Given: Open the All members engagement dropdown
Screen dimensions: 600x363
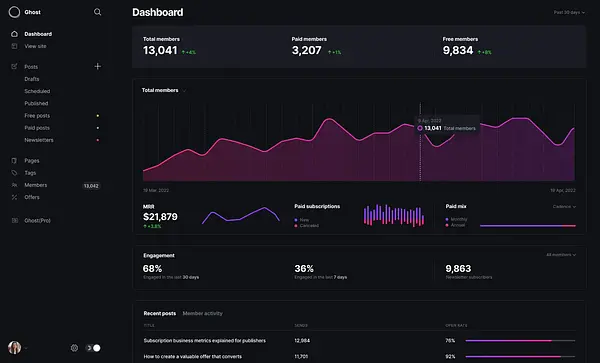Looking at the screenshot, I should 561,255.
